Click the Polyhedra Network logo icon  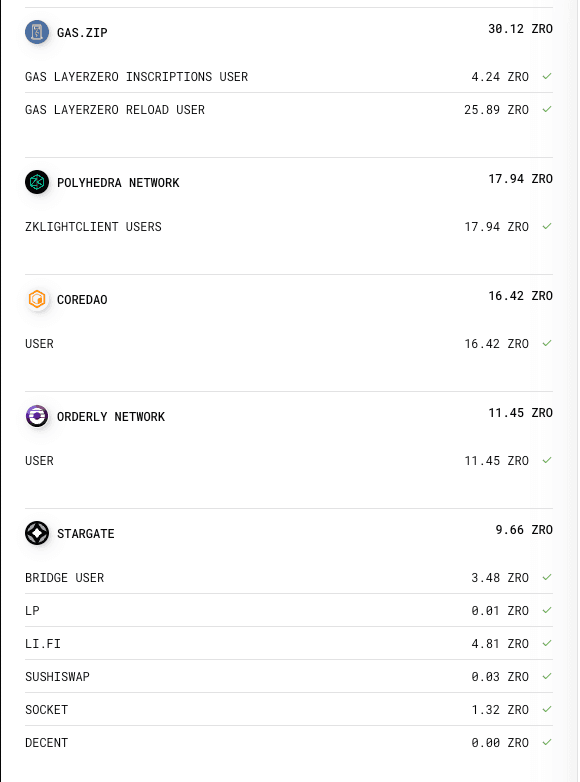[37, 182]
